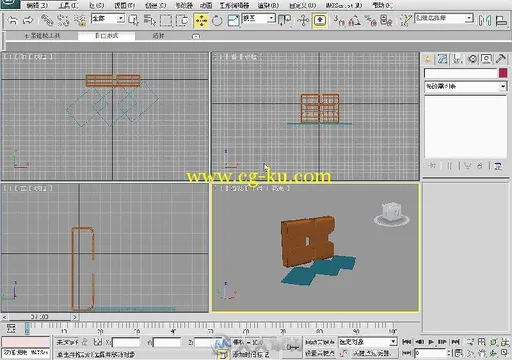Toggle the 3D Snaps button
This screenshot has height=360, width=512.
pyautogui.click(x=339, y=21)
